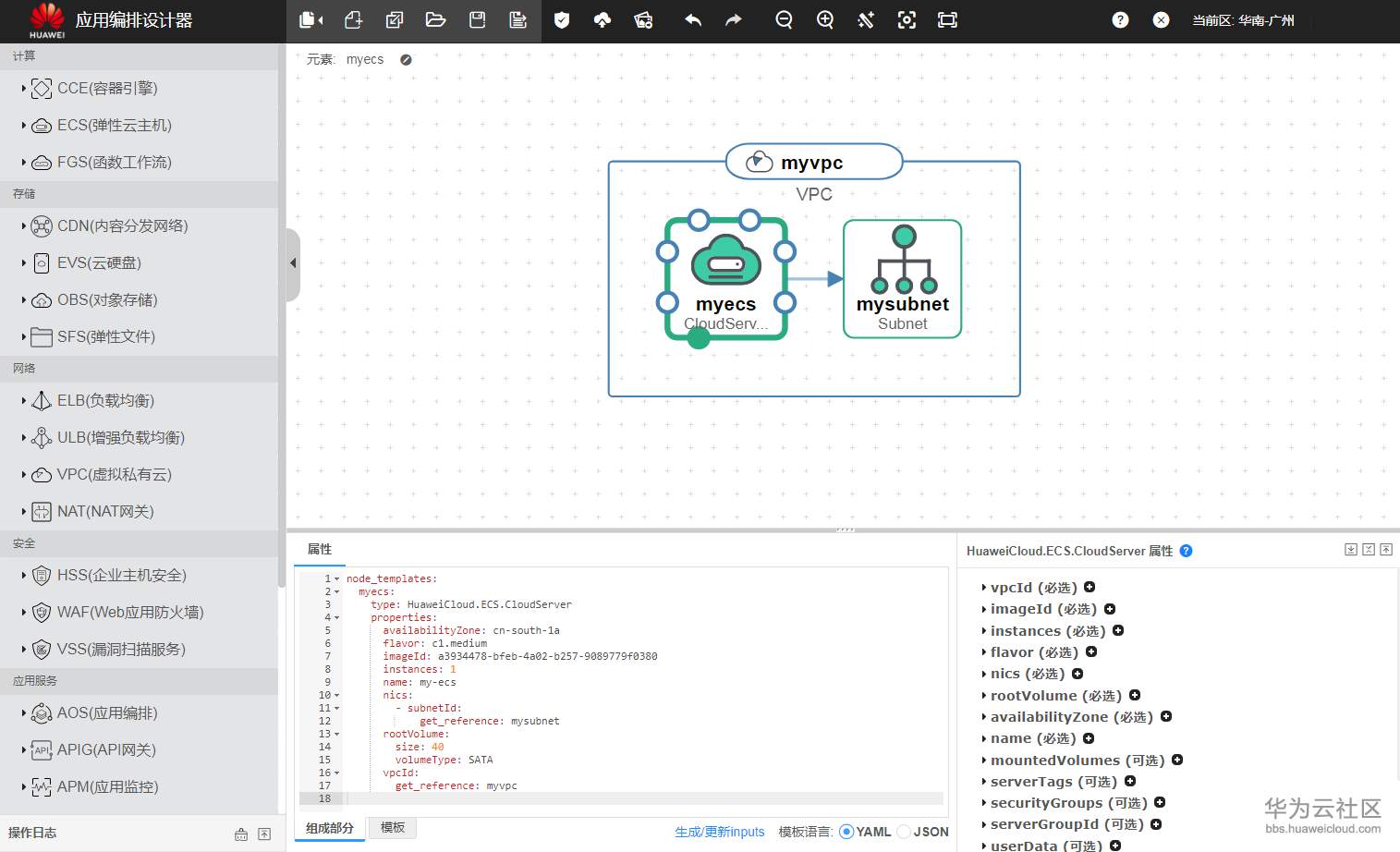Click the fit-to-screen icon in toolbar

[x=947, y=19]
